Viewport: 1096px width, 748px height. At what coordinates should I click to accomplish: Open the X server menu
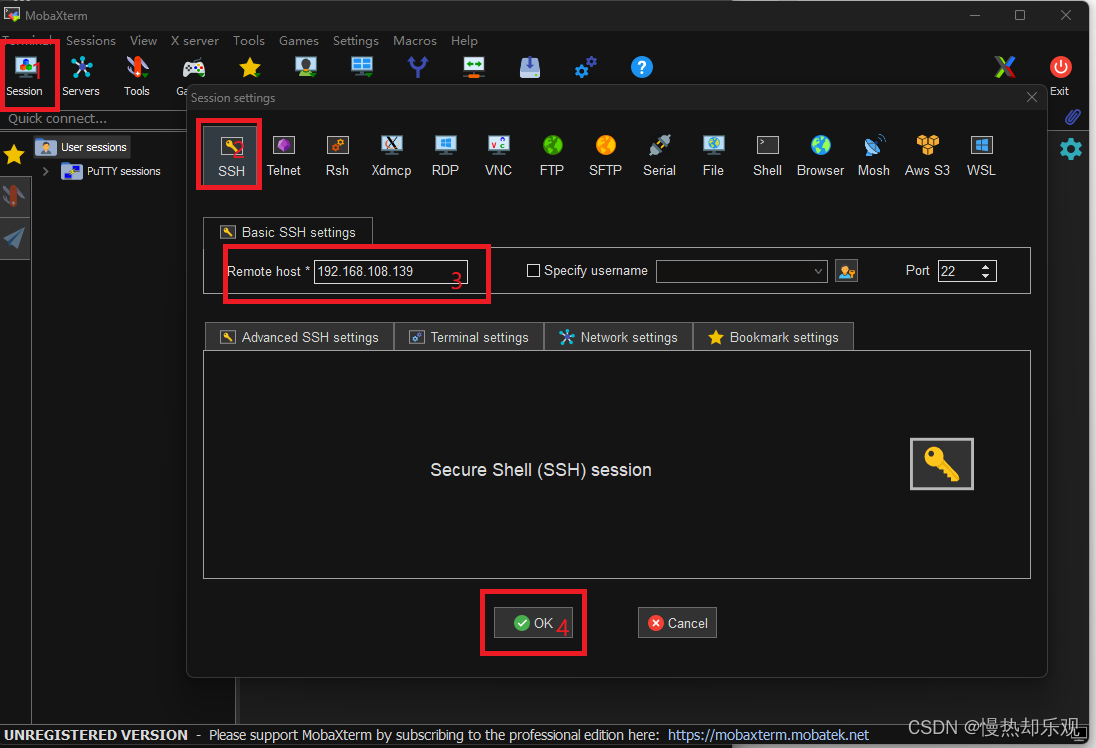pos(195,41)
